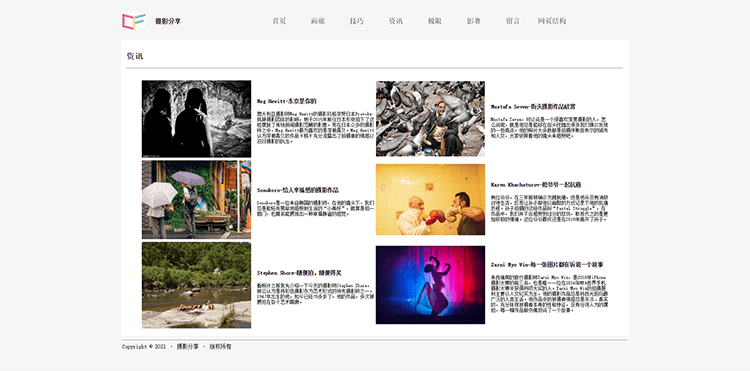This screenshot has height=371, width=750.
Task: Open the boxing grandfather photo thumbnail
Action: 430,200
